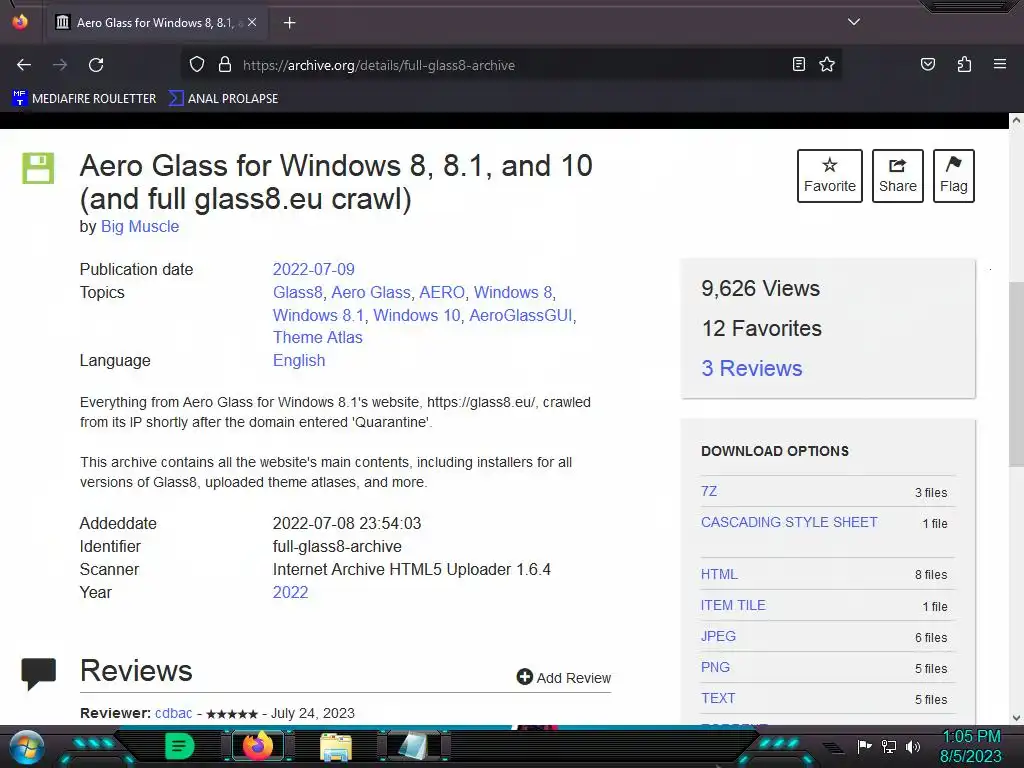This screenshot has width=1024, height=768.
Task: Open the Windows 8.1 topic link
Action: [x=319, y=315]
